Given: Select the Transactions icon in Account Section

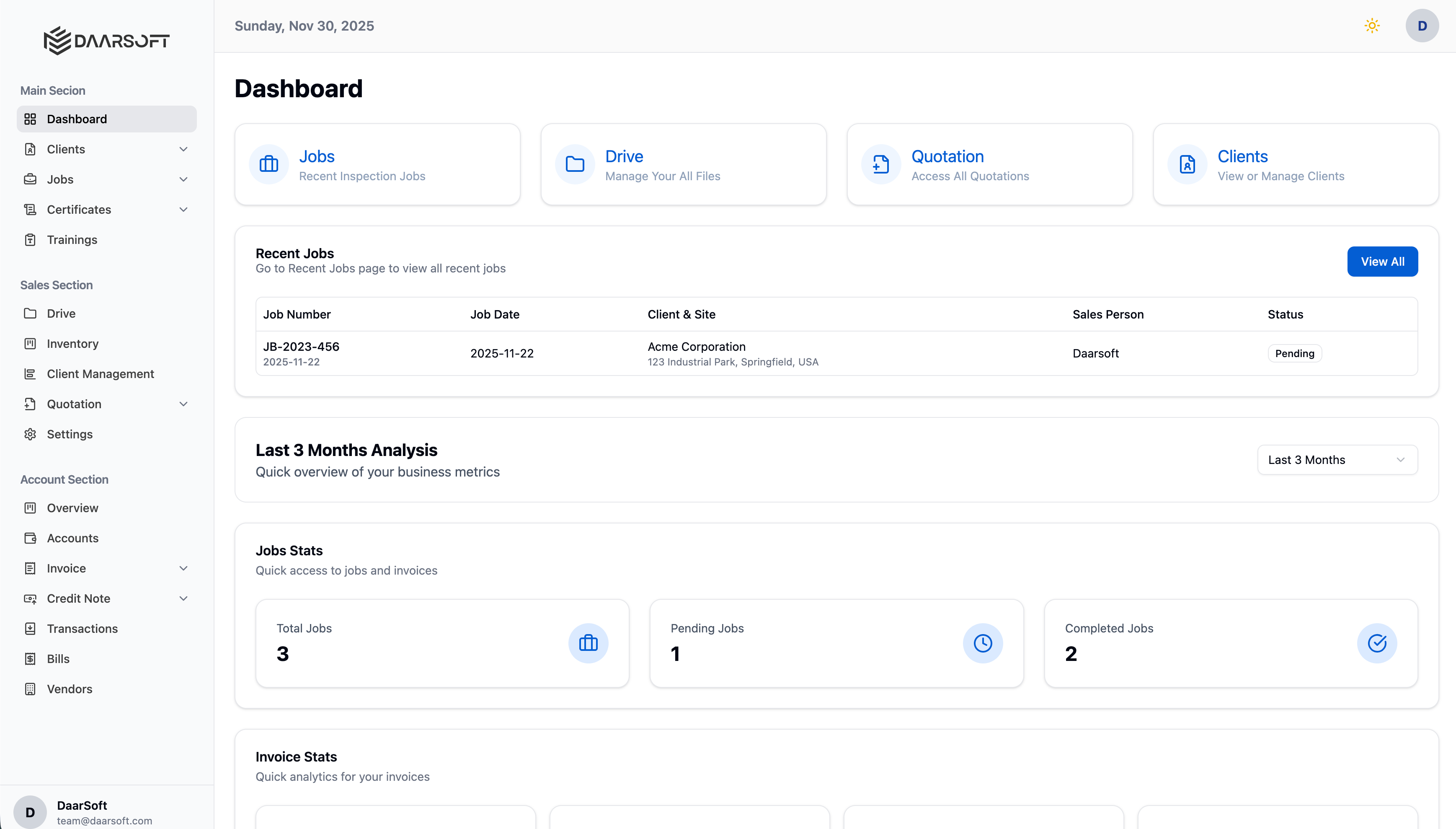Looking at the screenshot, I should coord(30,629).
